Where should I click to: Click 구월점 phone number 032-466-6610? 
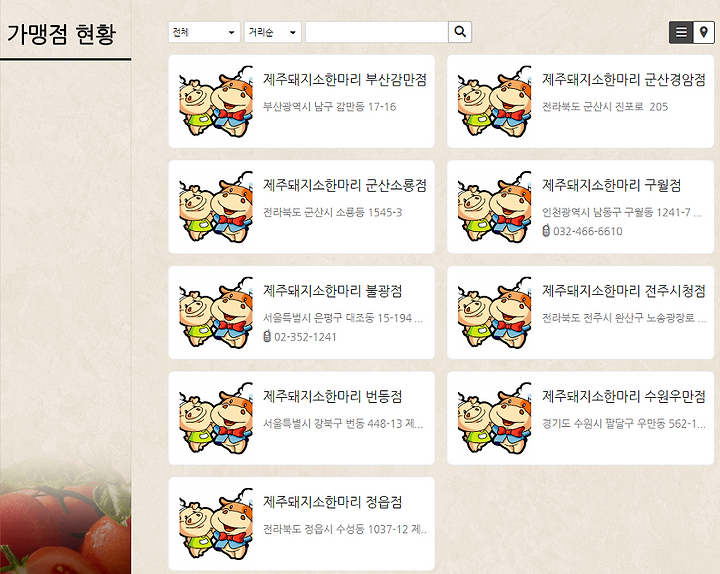point(588,231)
